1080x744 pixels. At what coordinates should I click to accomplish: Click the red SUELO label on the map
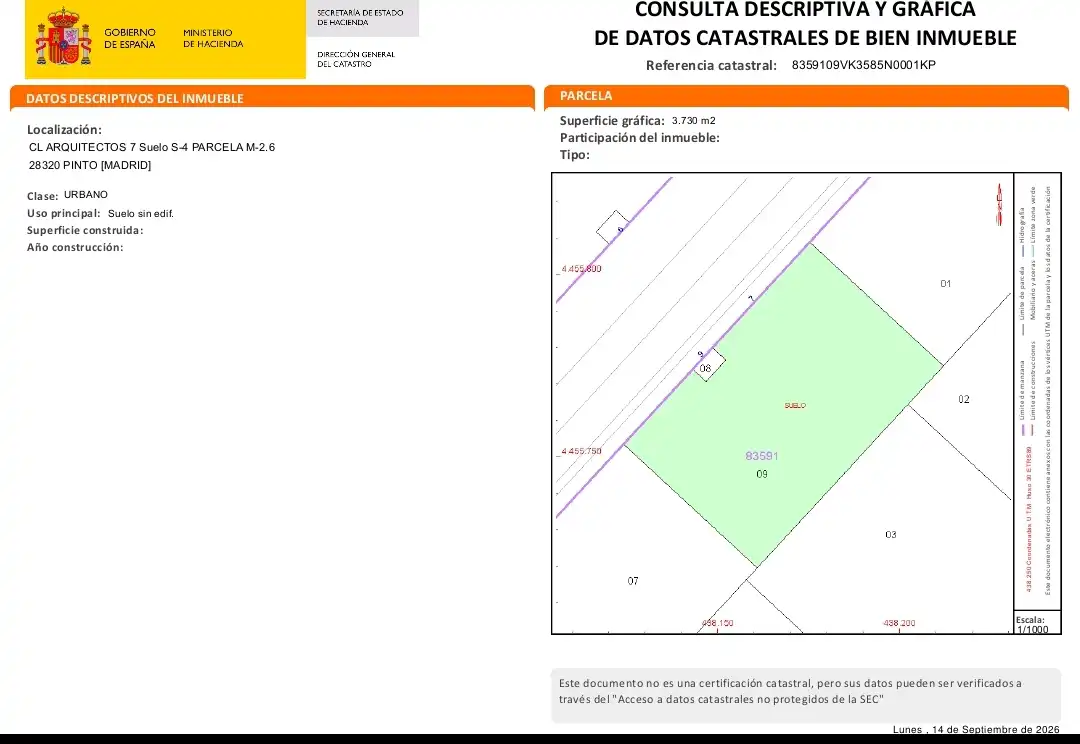[795, 406]
